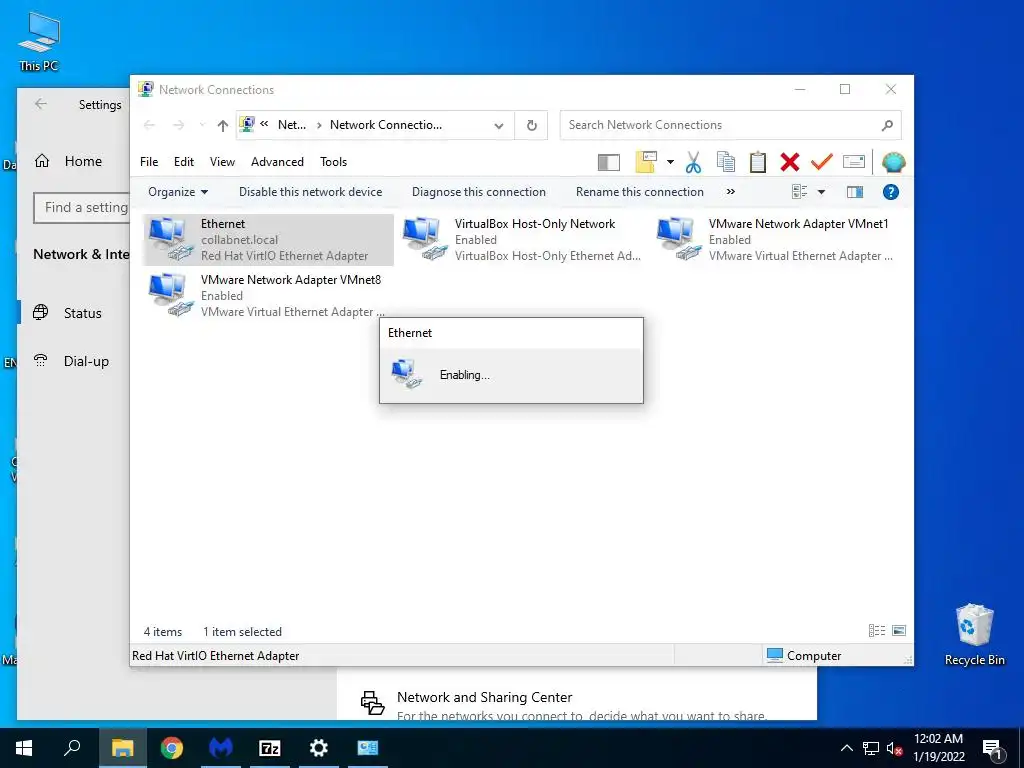Open the Tools menu
The height and width of the screenshot is (768, 1024).
[x=334, y=162]
